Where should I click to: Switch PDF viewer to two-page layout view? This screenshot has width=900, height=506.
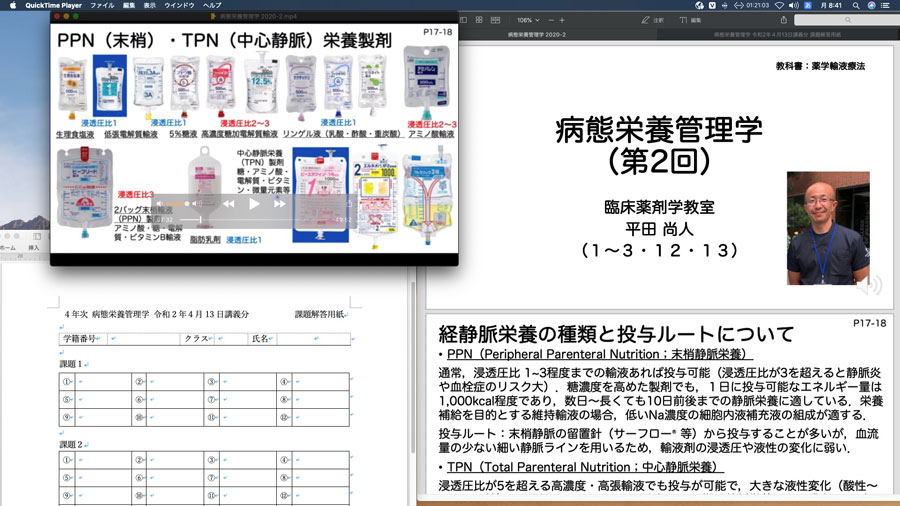click(495, 20)
